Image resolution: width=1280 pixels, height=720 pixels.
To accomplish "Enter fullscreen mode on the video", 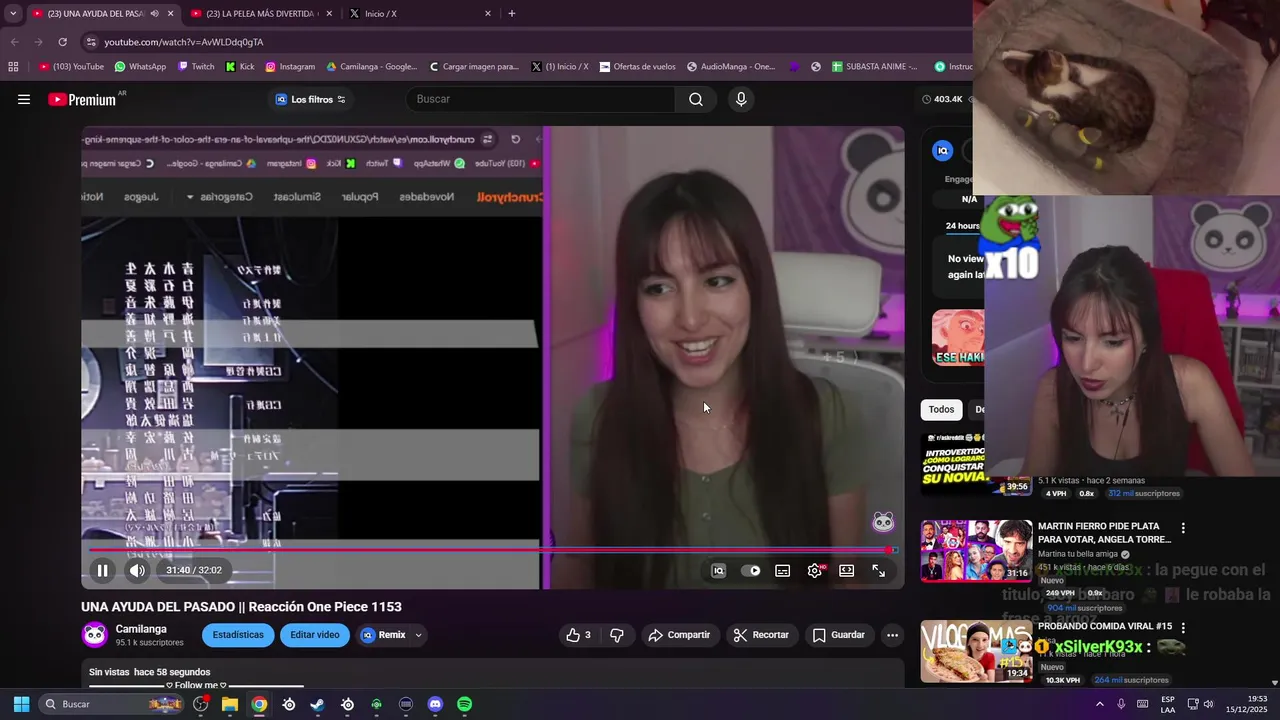I will tap(878, 570).
